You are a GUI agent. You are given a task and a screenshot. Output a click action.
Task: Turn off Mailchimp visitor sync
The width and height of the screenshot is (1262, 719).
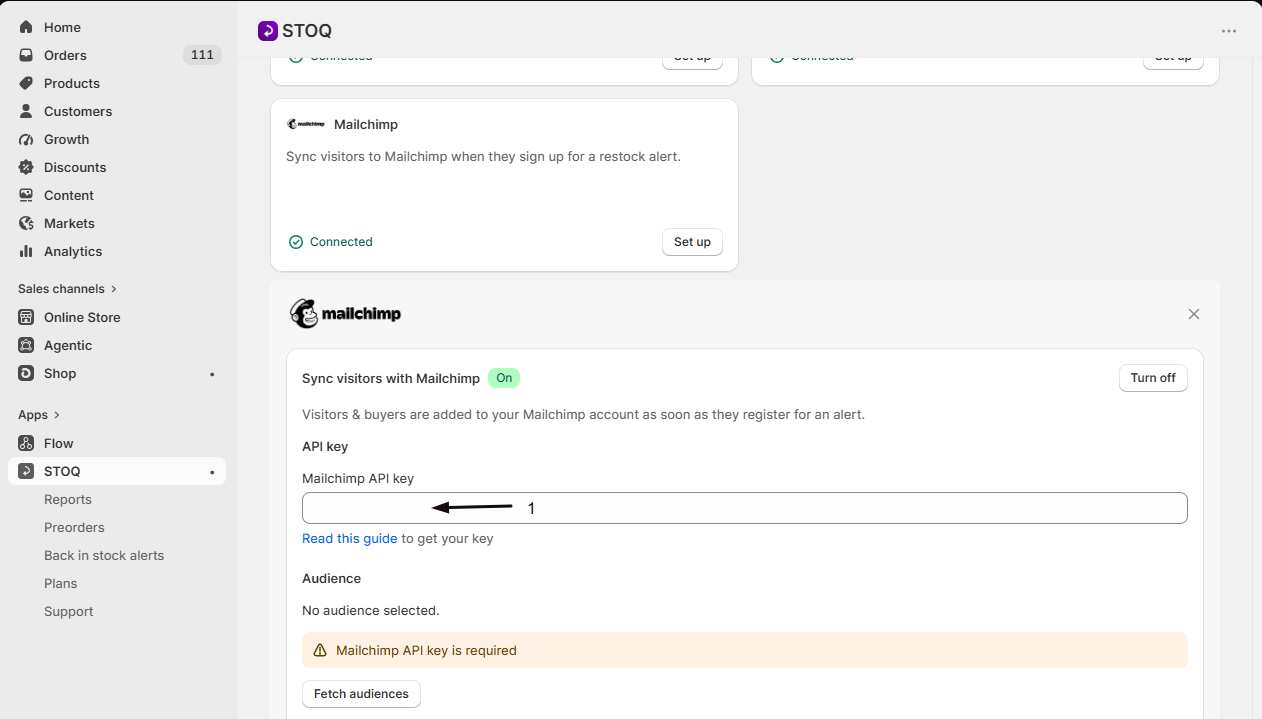1153,378
